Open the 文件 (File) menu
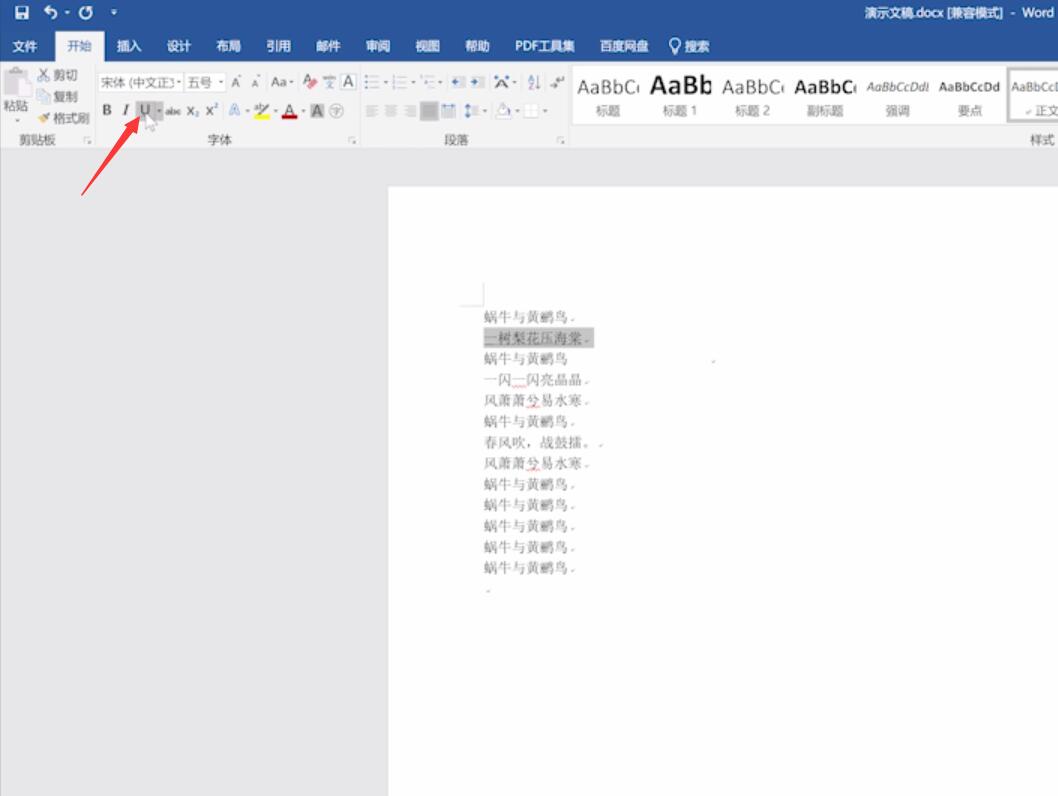The image size is (1058, 796). [x=24, y=46]
